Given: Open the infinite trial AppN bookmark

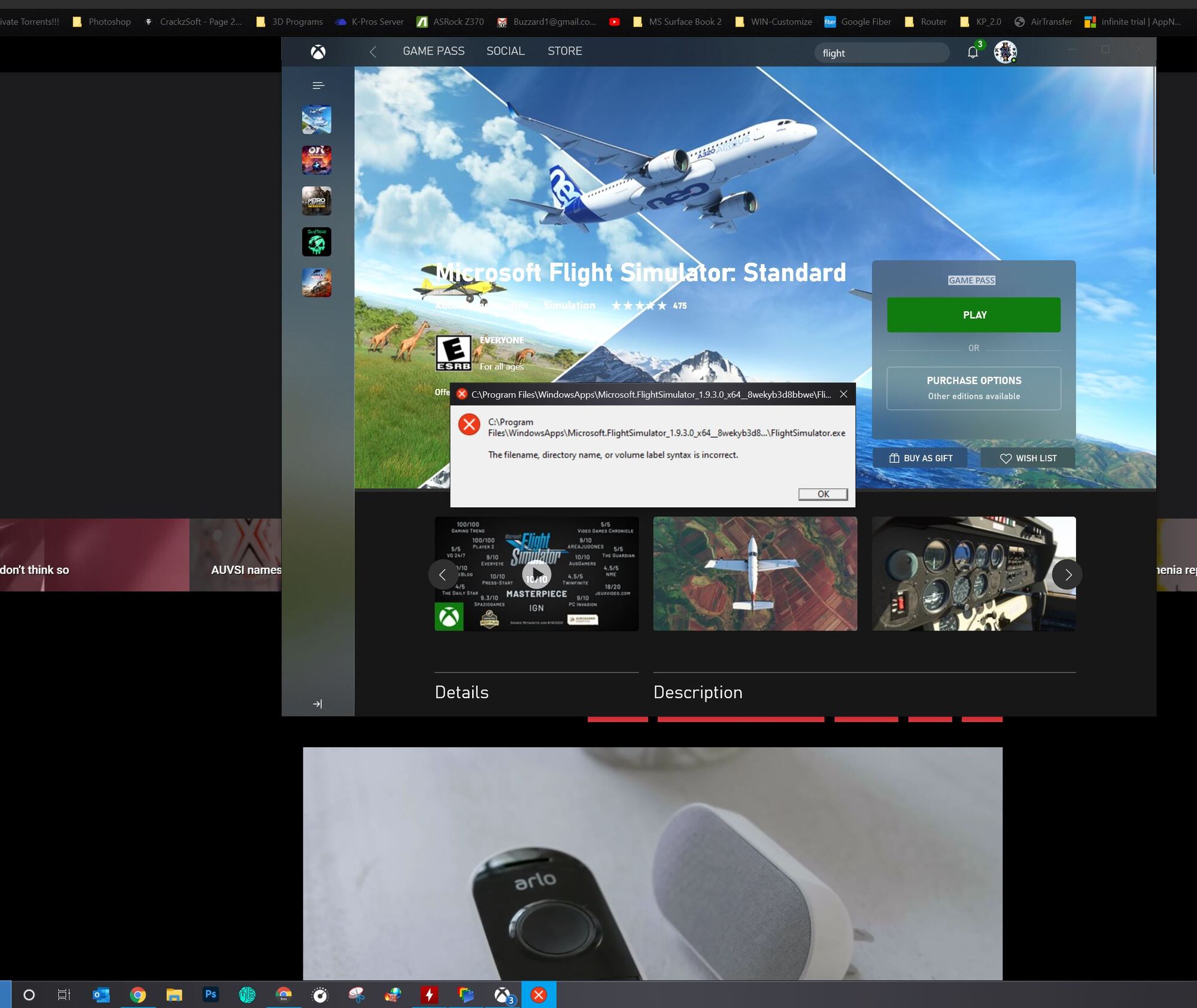Looking at the screenshot, I should [1133, 22].
